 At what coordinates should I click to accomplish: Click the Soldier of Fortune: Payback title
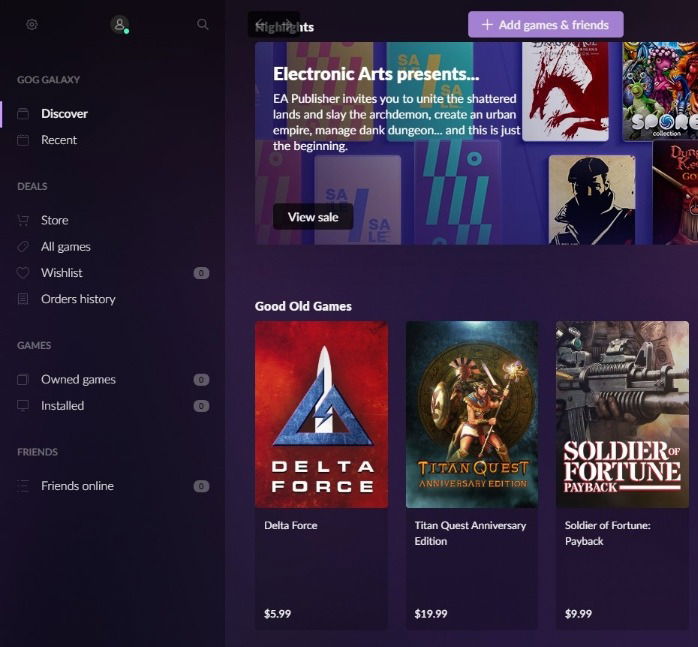(608, 533)
